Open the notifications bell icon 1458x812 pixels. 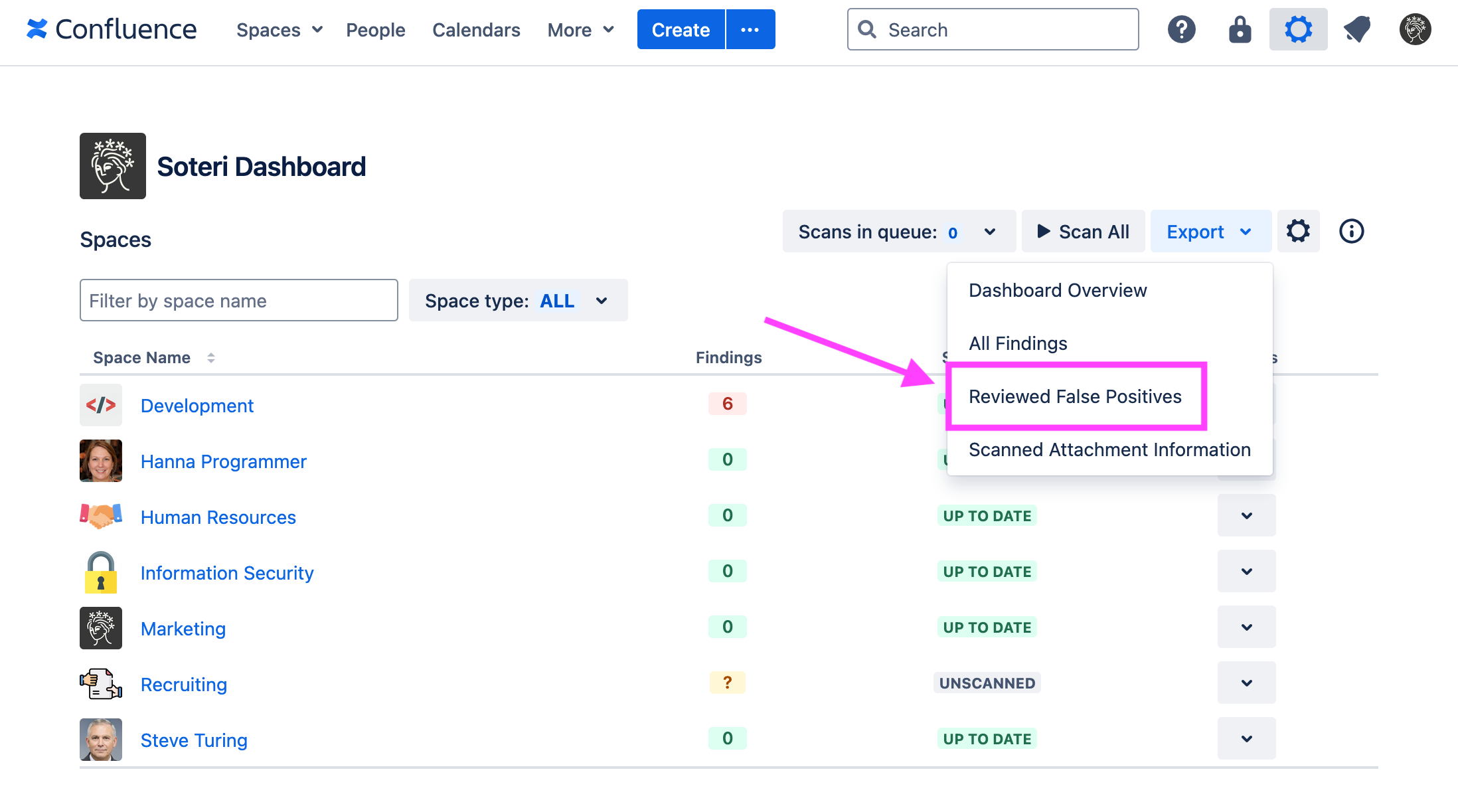1356,29
